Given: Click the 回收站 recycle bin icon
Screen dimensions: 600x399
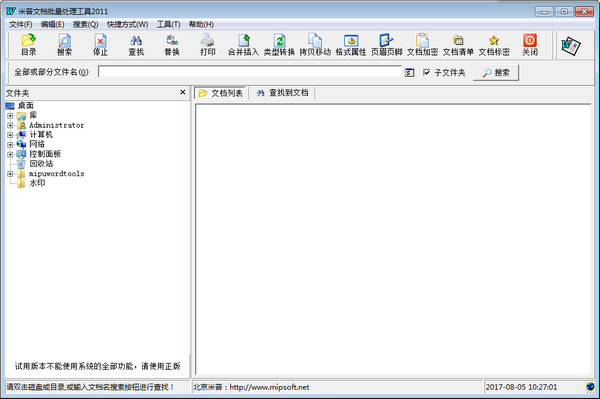Looking at the screenshot, I should click(21, 164).
